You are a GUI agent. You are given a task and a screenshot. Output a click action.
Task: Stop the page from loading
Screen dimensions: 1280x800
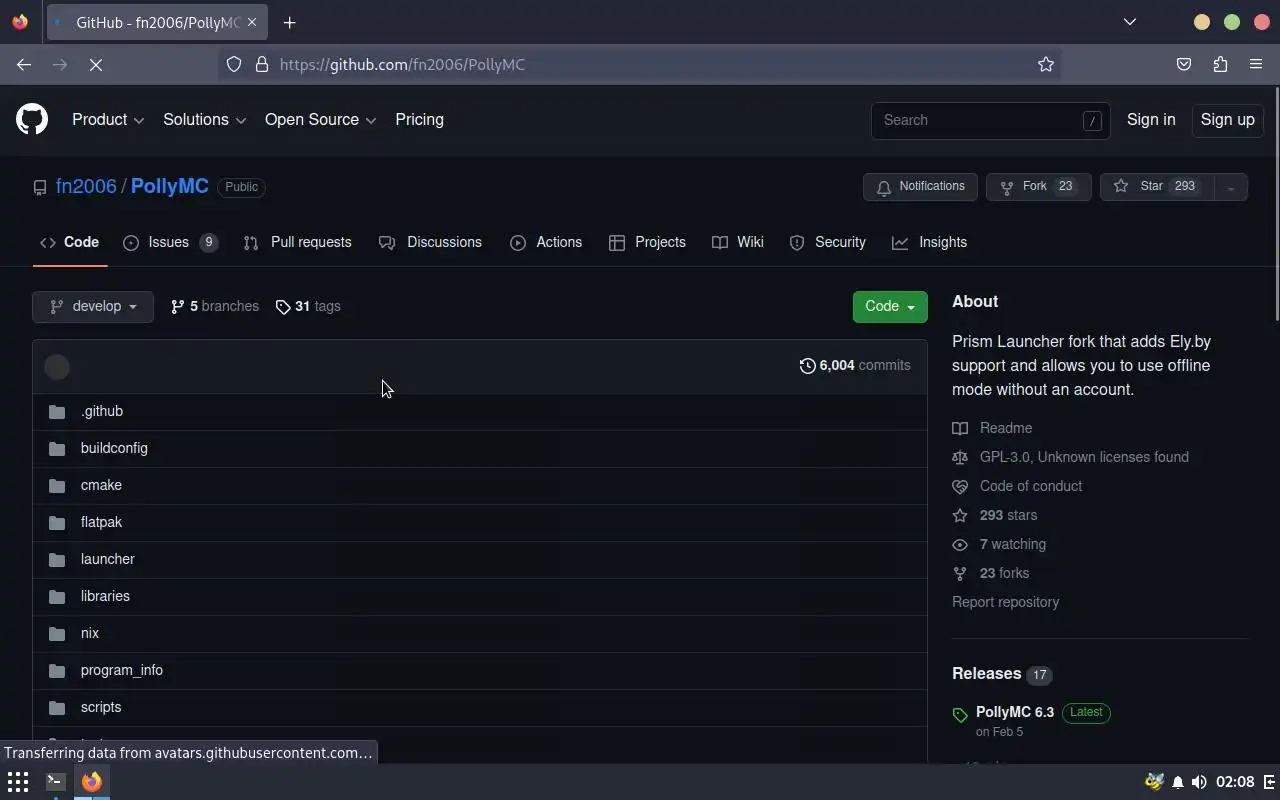pyautogui.click(x=96, y=64)
